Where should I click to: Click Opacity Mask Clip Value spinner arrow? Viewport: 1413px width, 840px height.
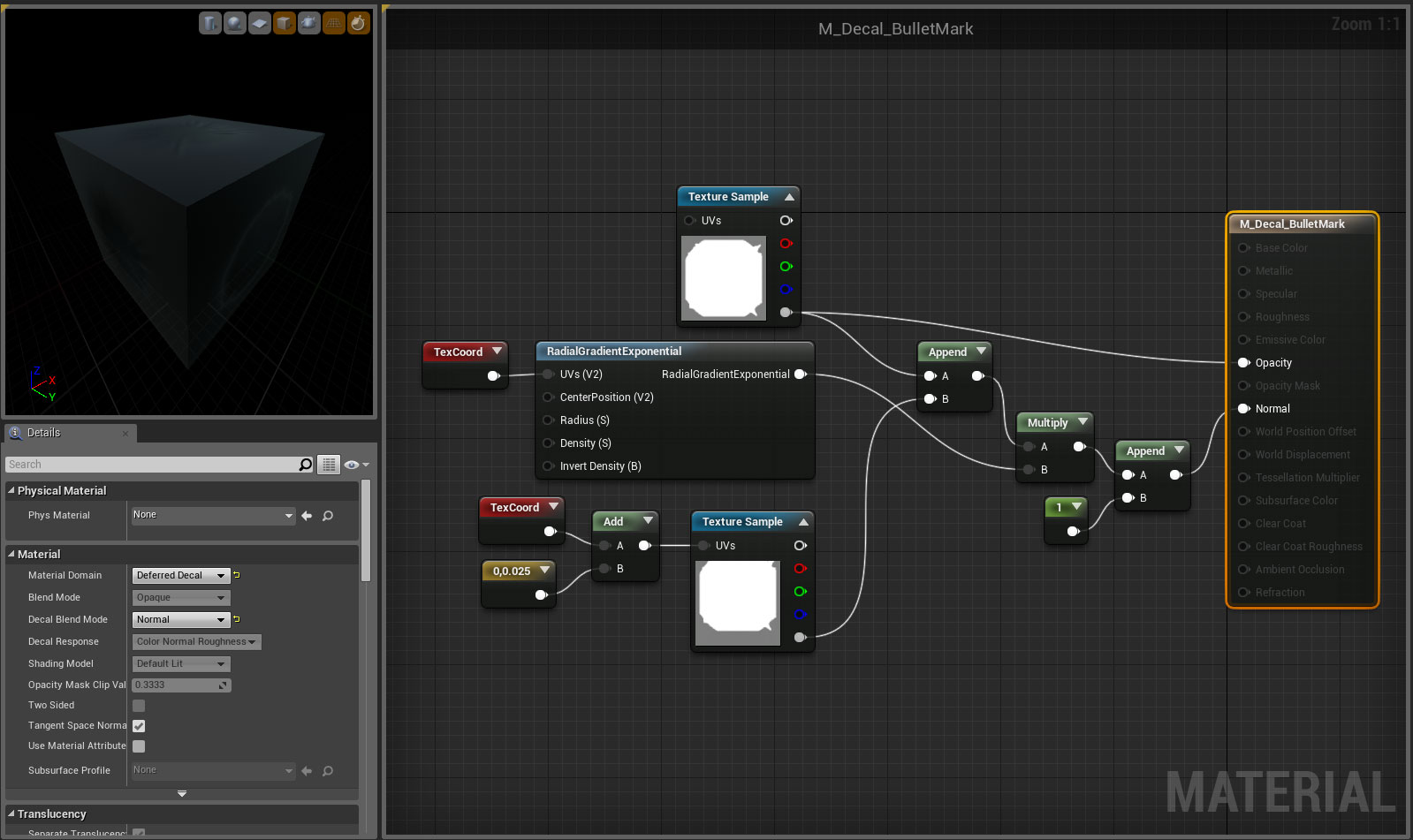click(224, 685)
